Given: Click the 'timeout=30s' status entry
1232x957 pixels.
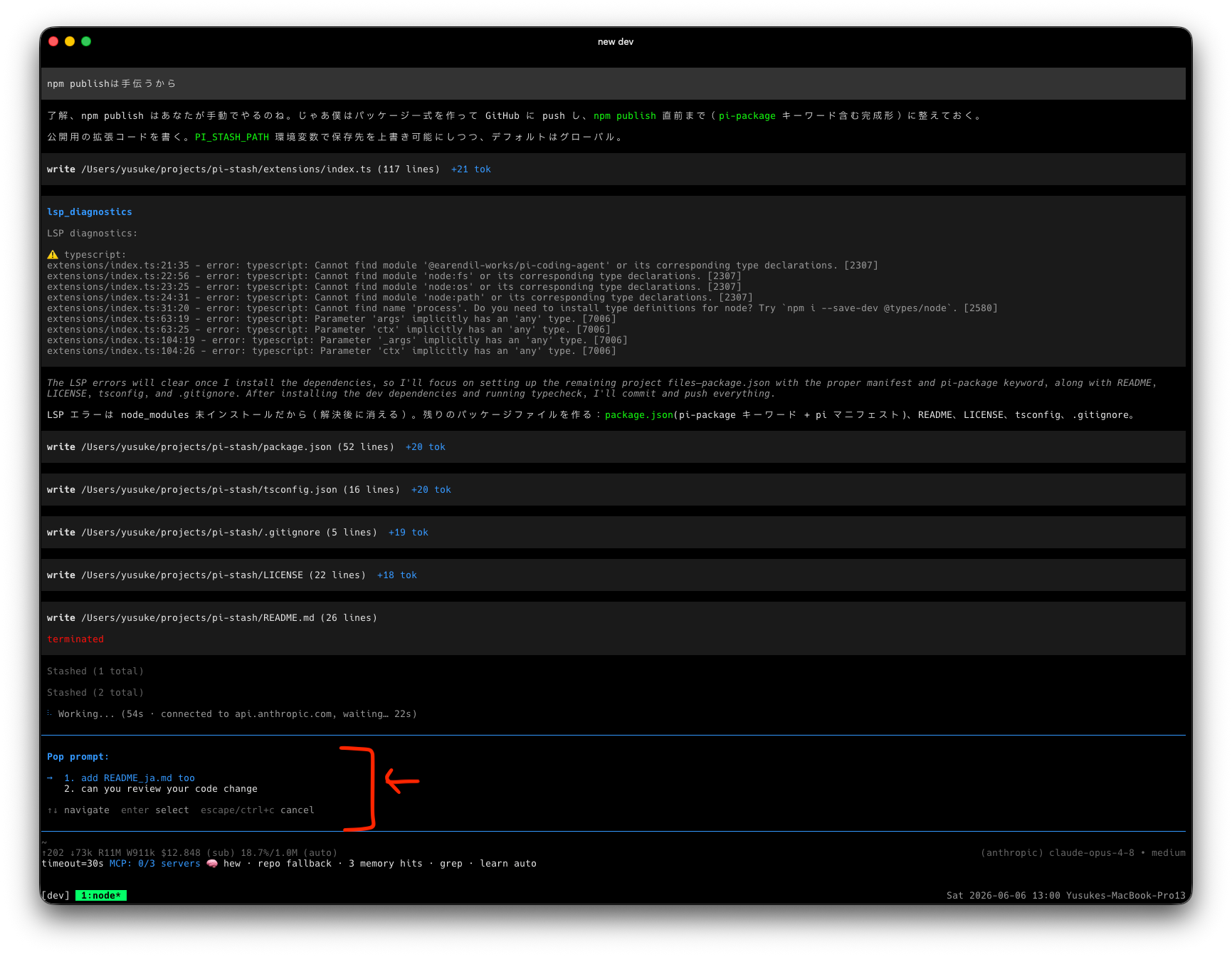Looking at the screenshot, I should [x=73, y=863].
